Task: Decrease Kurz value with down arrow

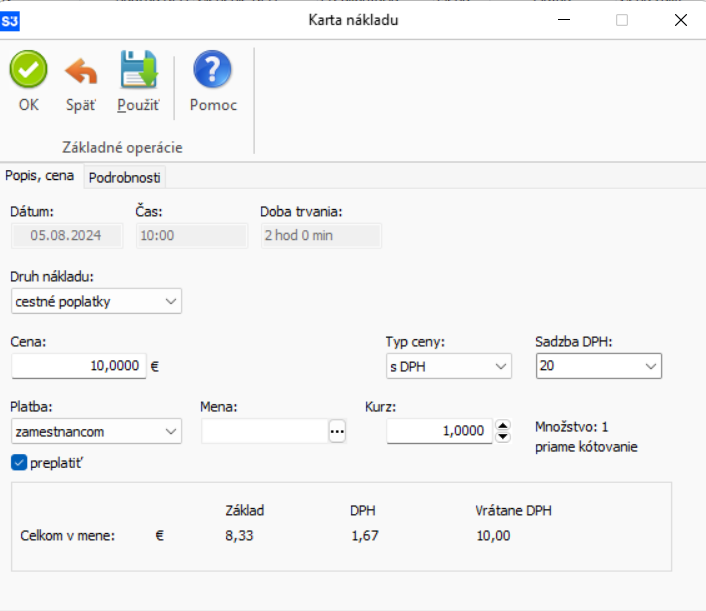Action: [x=502, y=436]
